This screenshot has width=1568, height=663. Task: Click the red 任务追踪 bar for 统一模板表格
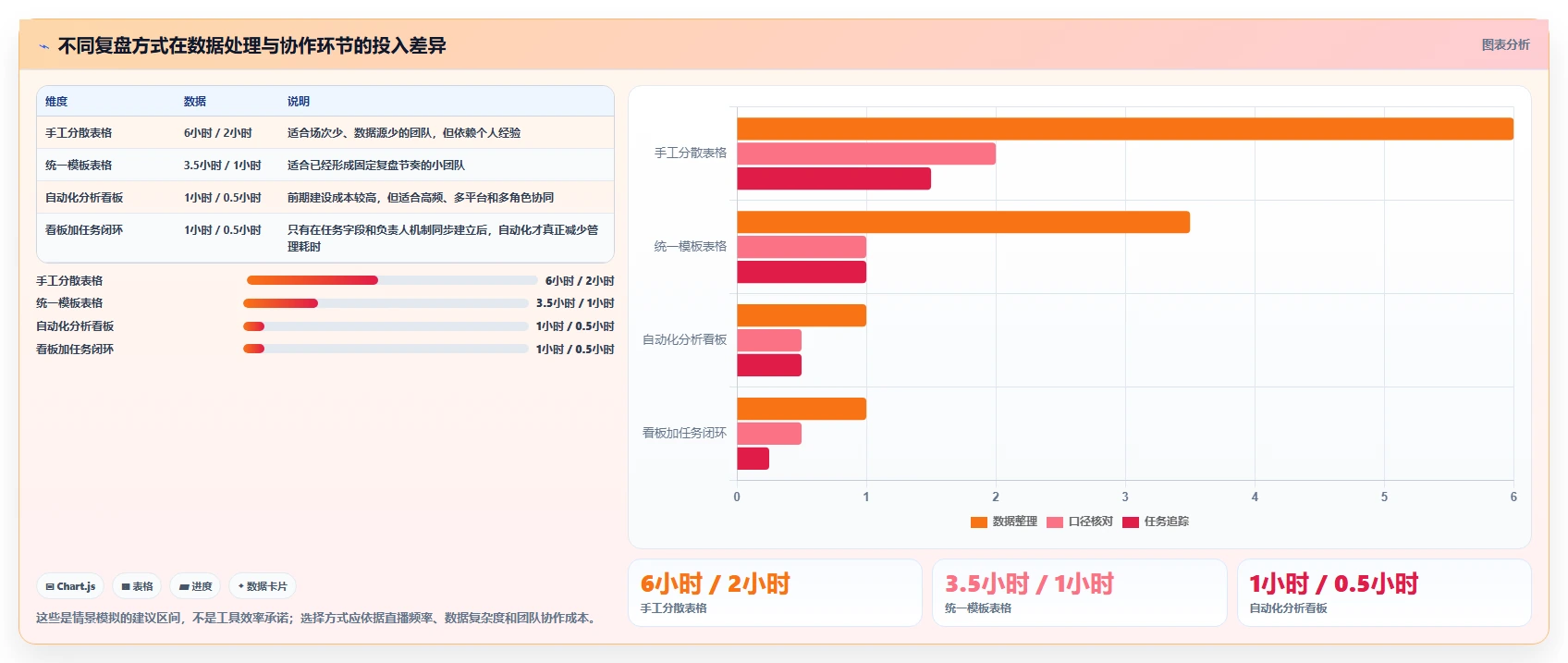pos(802,272)
